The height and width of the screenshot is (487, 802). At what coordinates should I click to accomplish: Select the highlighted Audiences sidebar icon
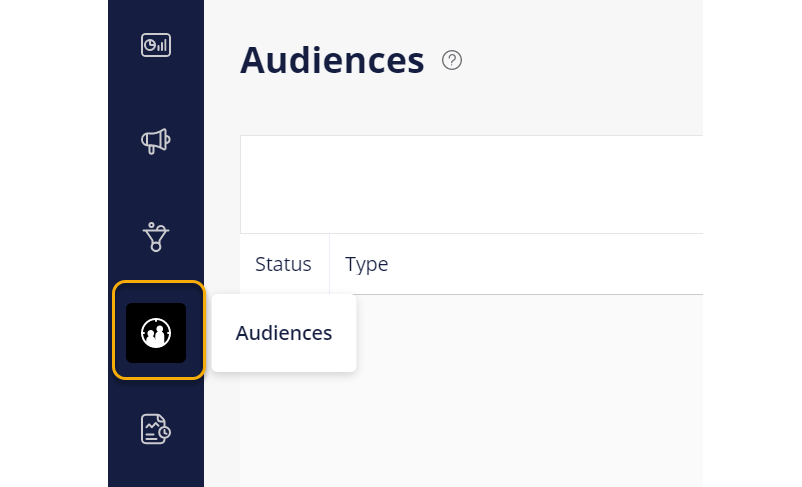pyautogui.click(x=156, y=333)
